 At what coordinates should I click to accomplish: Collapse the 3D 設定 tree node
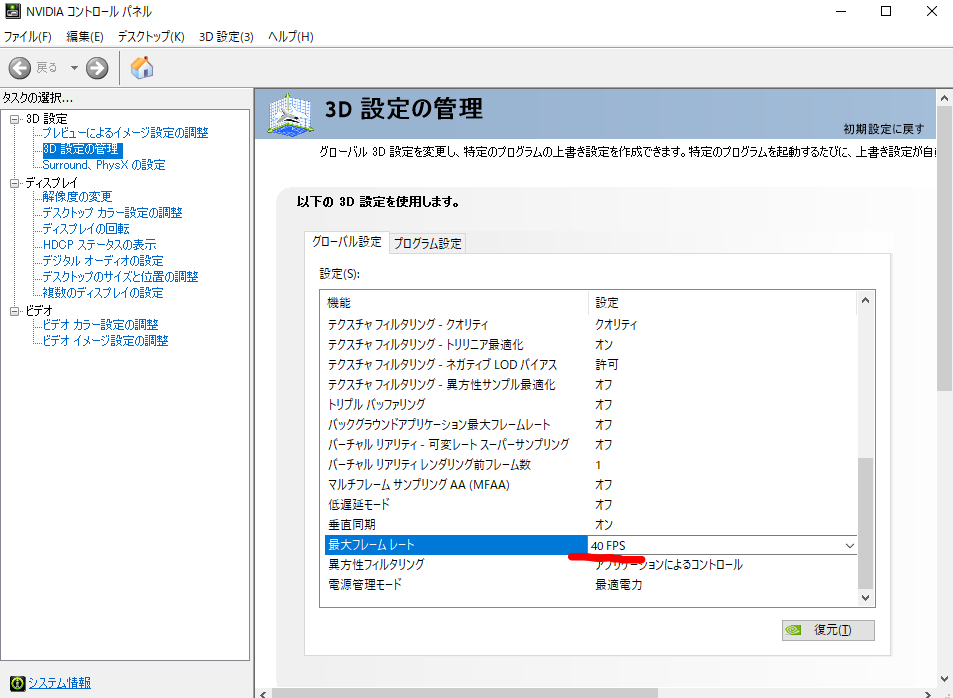[15, 119]
